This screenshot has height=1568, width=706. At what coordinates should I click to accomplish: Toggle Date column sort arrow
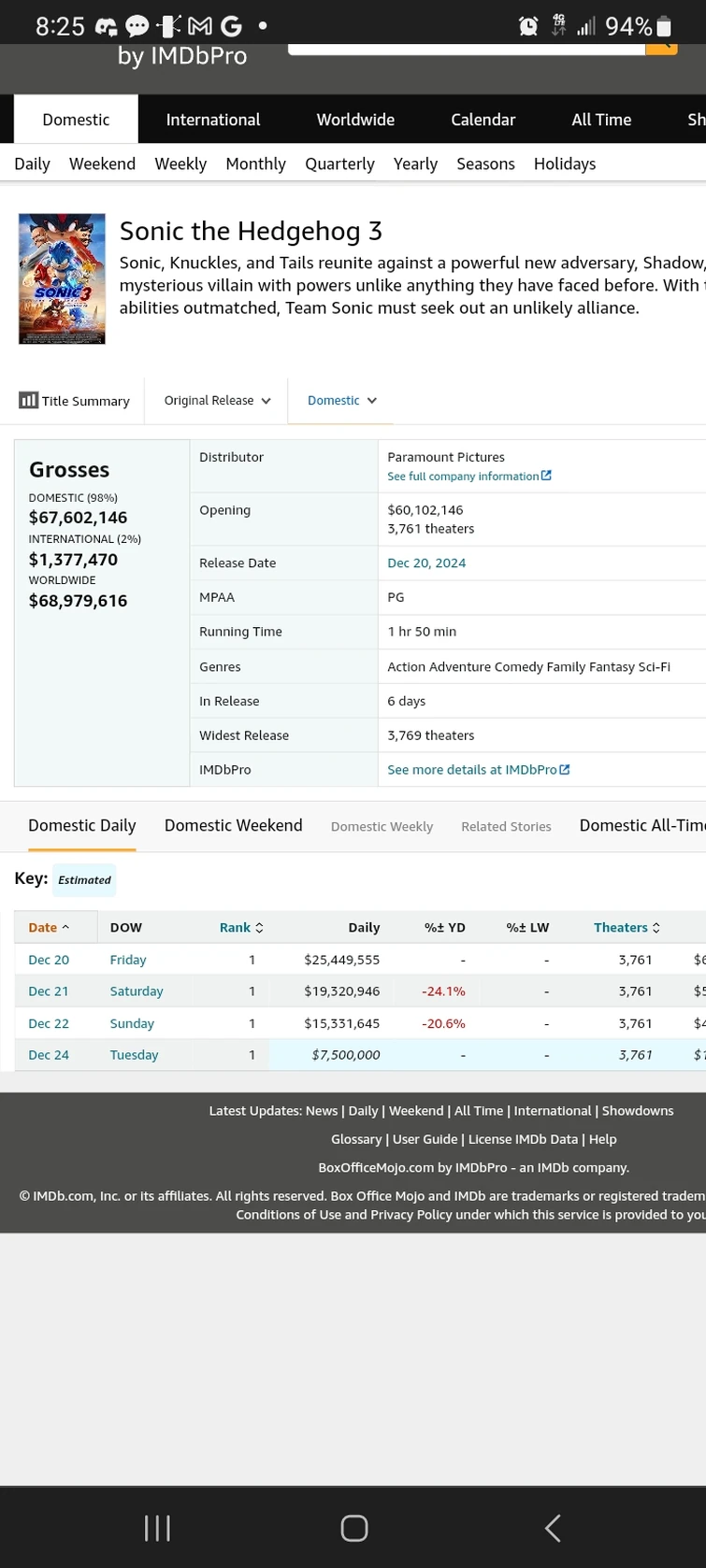click(x=65, y=928)
